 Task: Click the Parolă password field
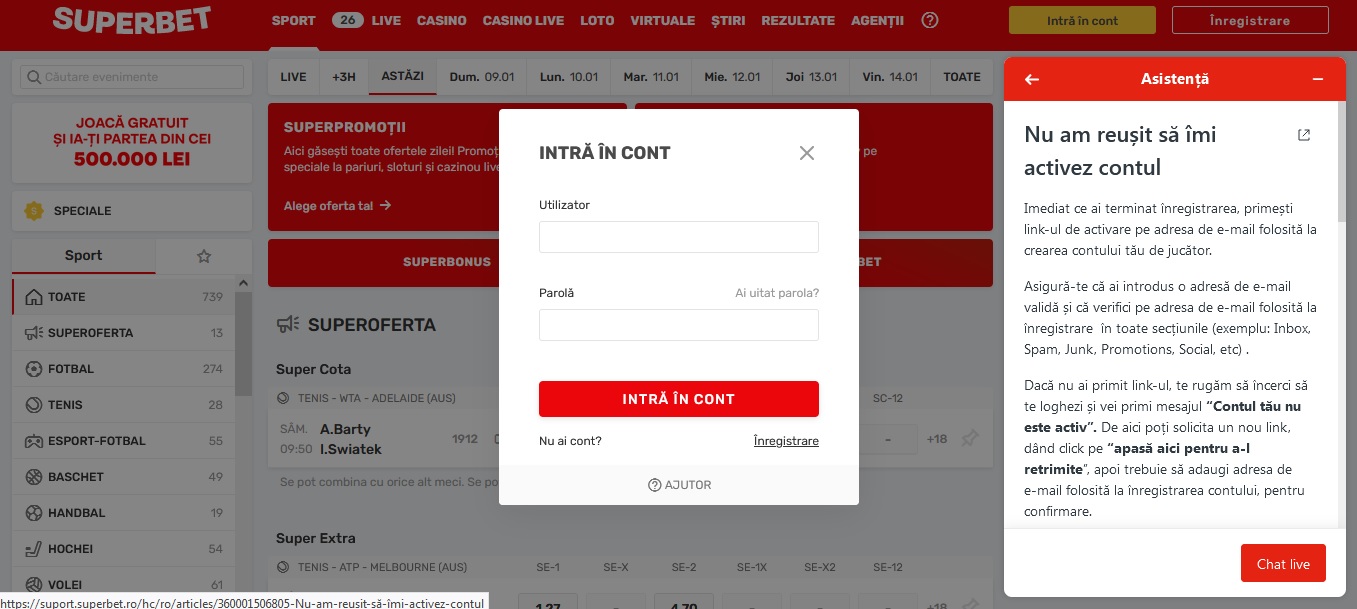[x=679, y=325]
